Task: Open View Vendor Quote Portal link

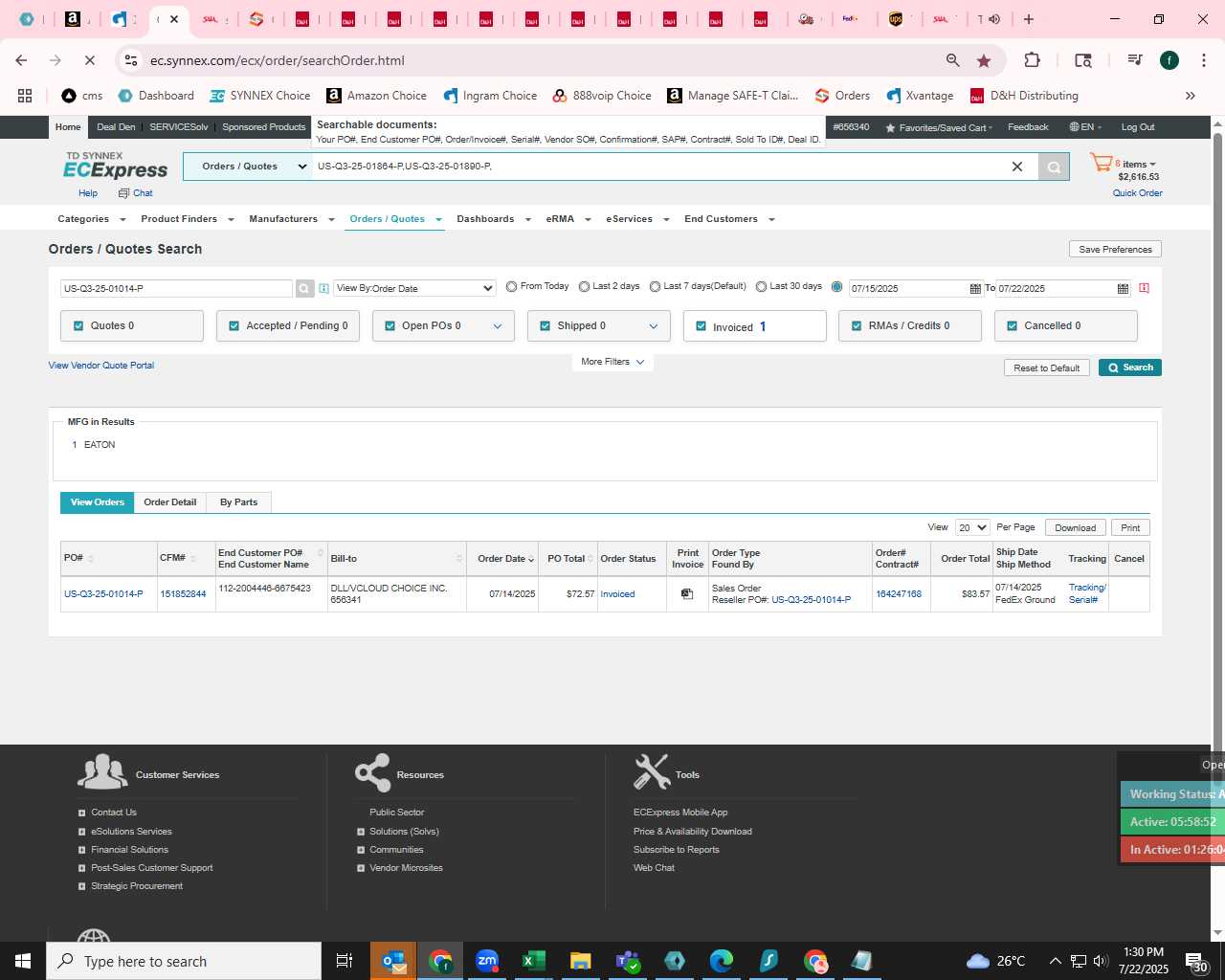Action: [101, 366]
